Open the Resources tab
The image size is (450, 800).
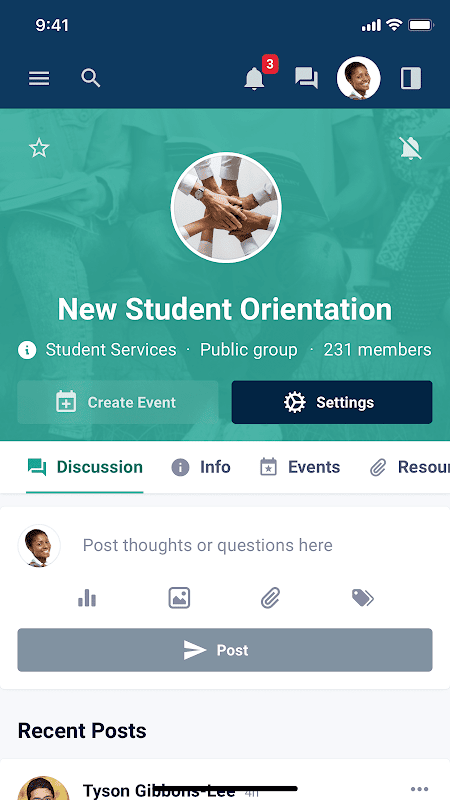pyautogui.click(x=409, y=467)
